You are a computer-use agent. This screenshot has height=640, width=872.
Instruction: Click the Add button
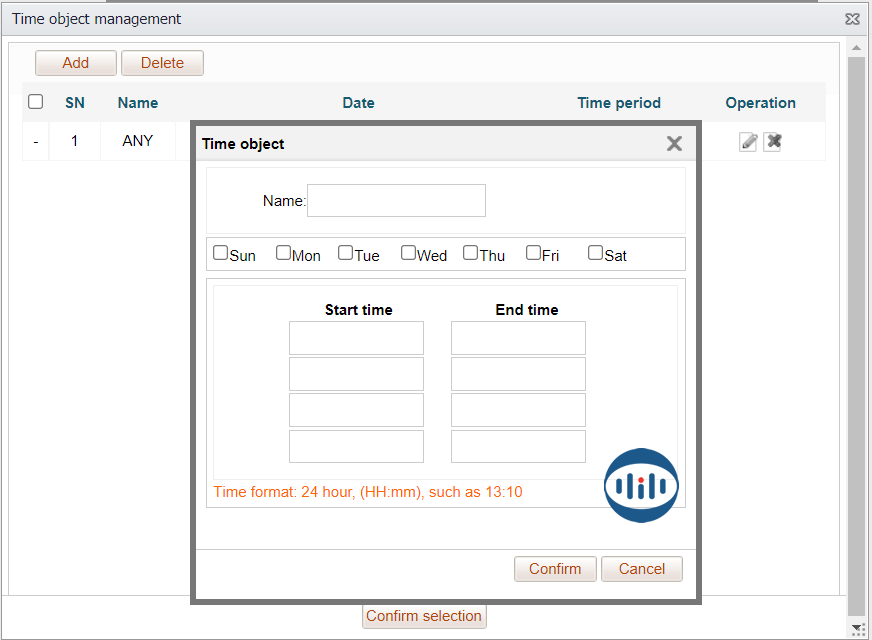click(76, 63)
